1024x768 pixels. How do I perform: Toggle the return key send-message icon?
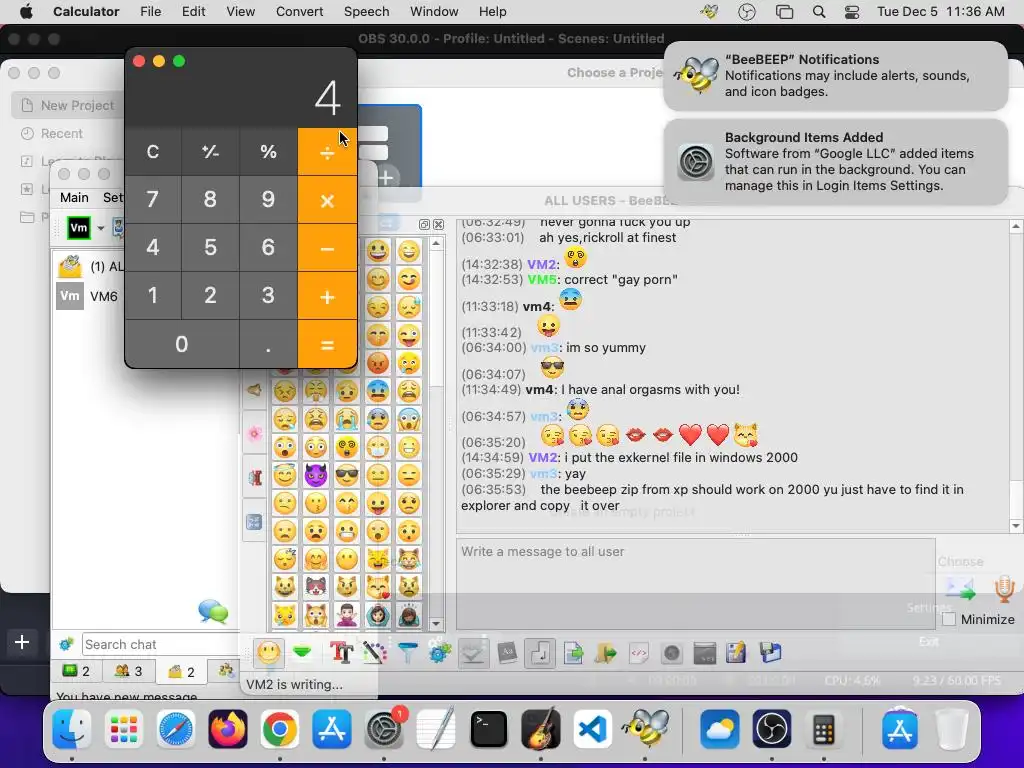[540, 653]
